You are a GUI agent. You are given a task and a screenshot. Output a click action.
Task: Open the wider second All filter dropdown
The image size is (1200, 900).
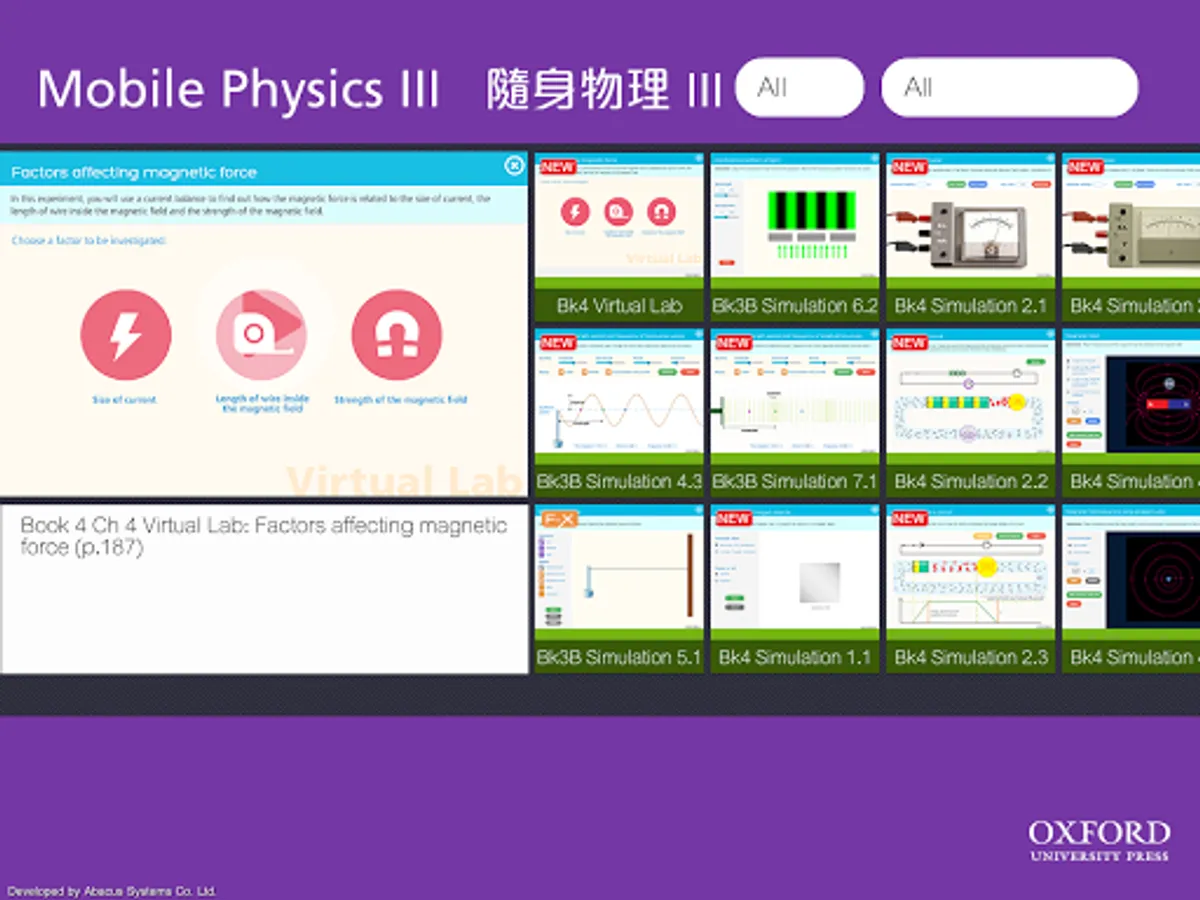point(1009,88)
